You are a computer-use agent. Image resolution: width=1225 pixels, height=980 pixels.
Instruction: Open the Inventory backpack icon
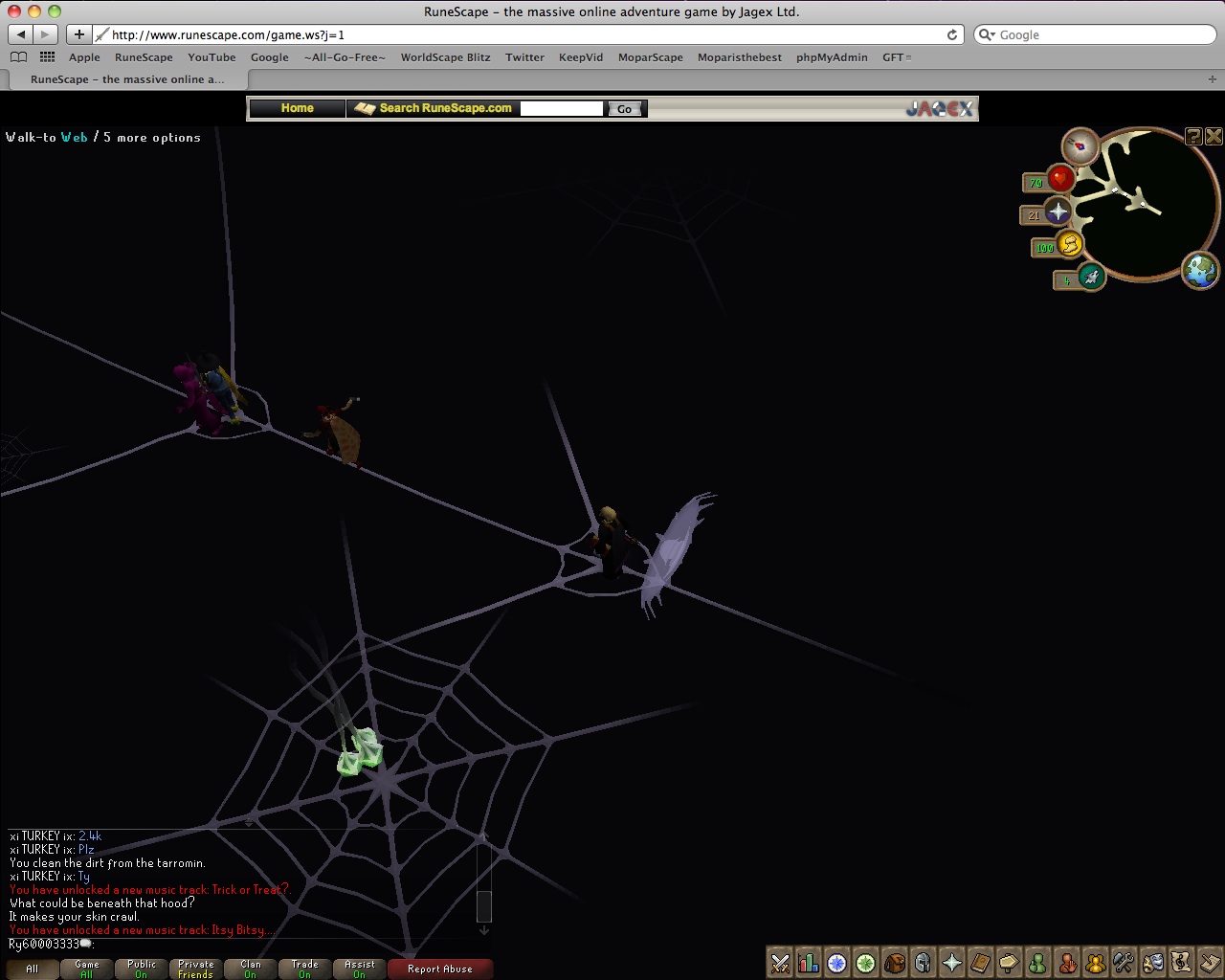[x=895, y=963]
